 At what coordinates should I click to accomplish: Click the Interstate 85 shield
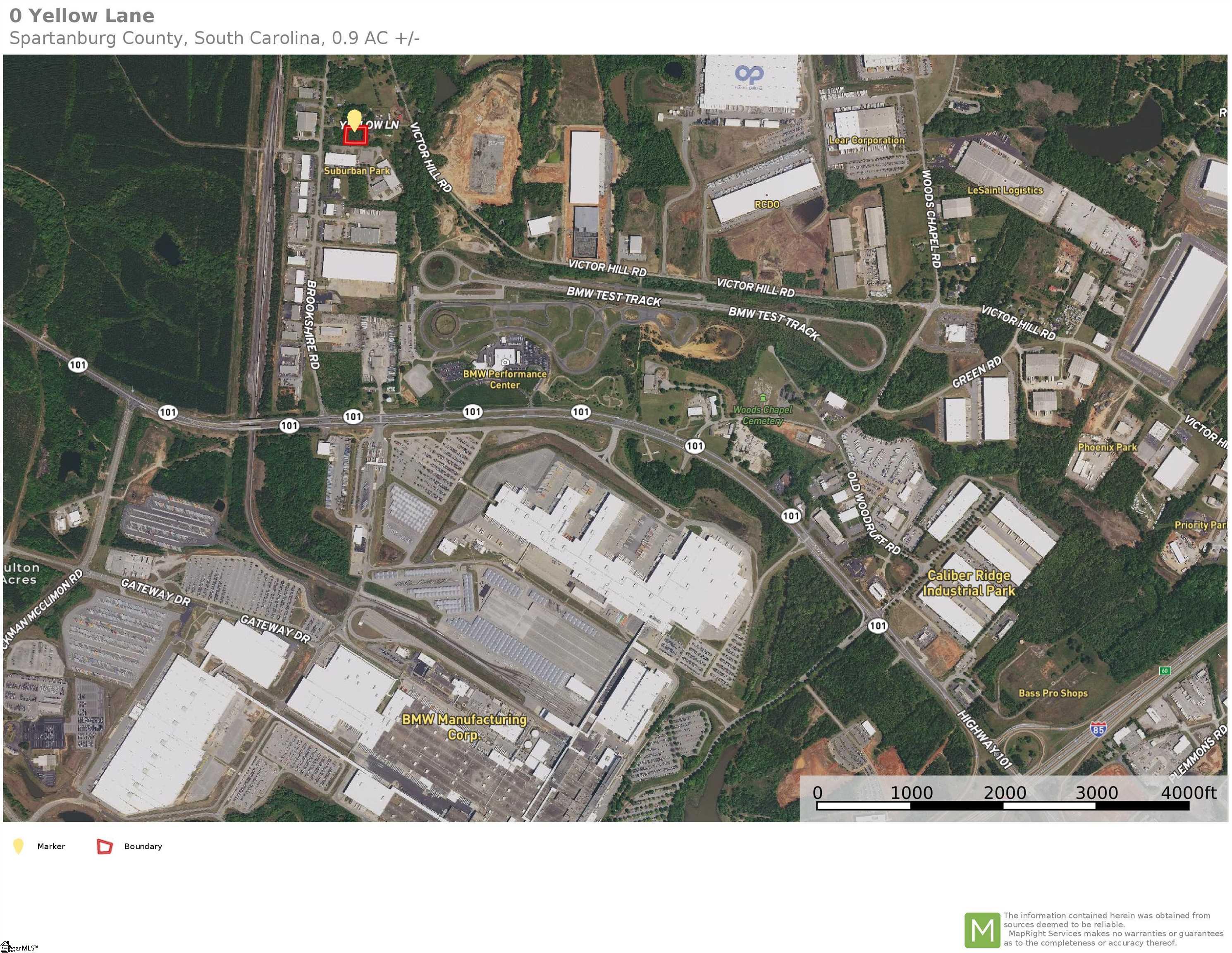click(x=1098, y=729)
